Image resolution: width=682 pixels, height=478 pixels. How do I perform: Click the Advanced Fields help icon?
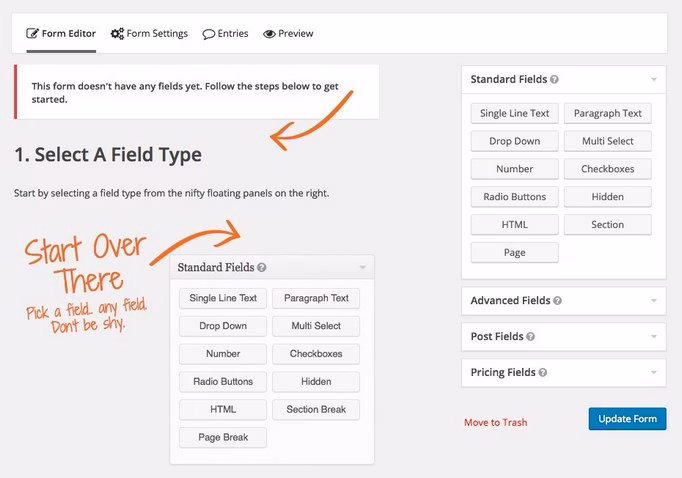pos(557,301)
